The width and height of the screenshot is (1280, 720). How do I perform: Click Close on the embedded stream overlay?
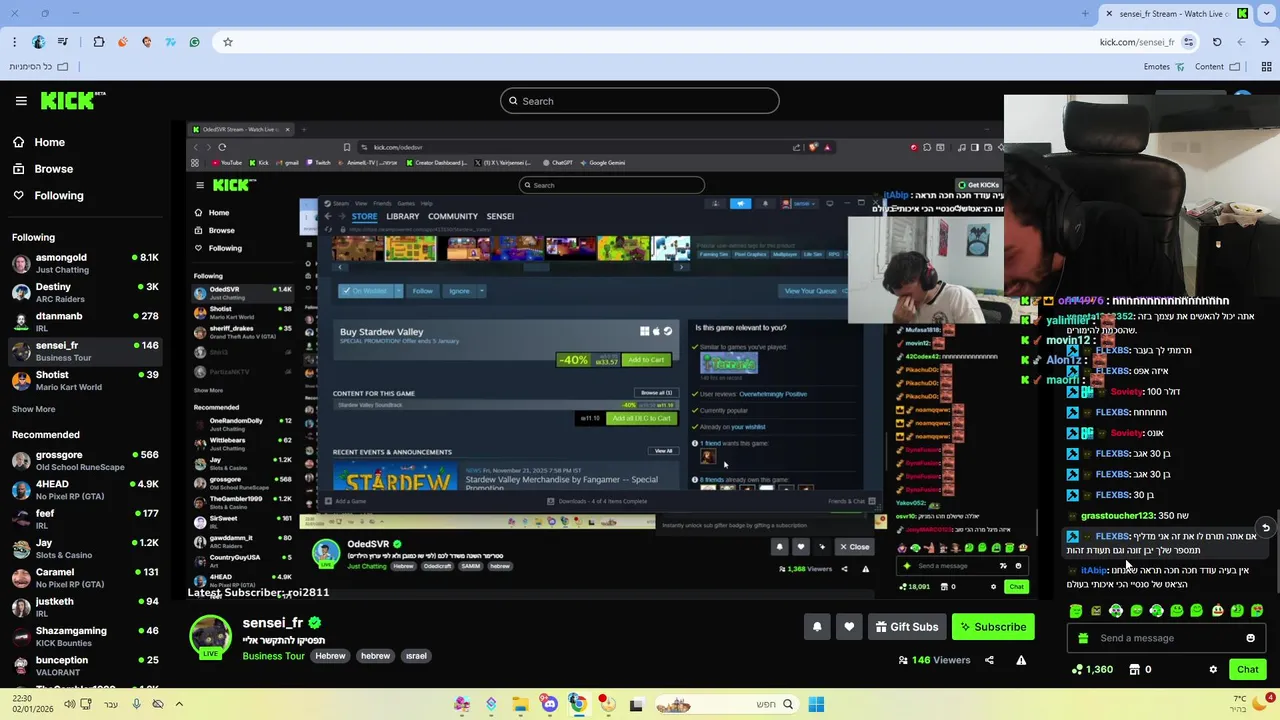pyautogui.click(x=855, y=547)
